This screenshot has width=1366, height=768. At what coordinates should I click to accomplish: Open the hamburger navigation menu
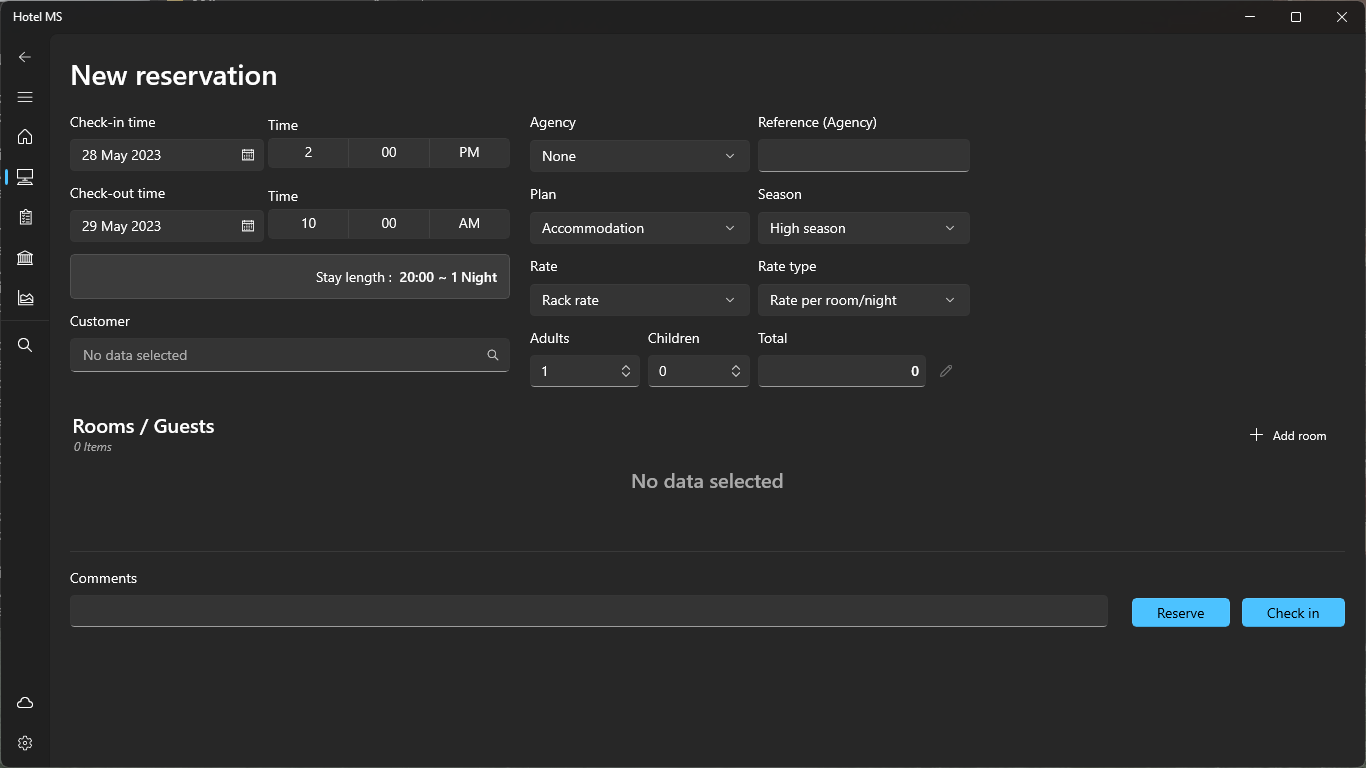tap(25, 97)
